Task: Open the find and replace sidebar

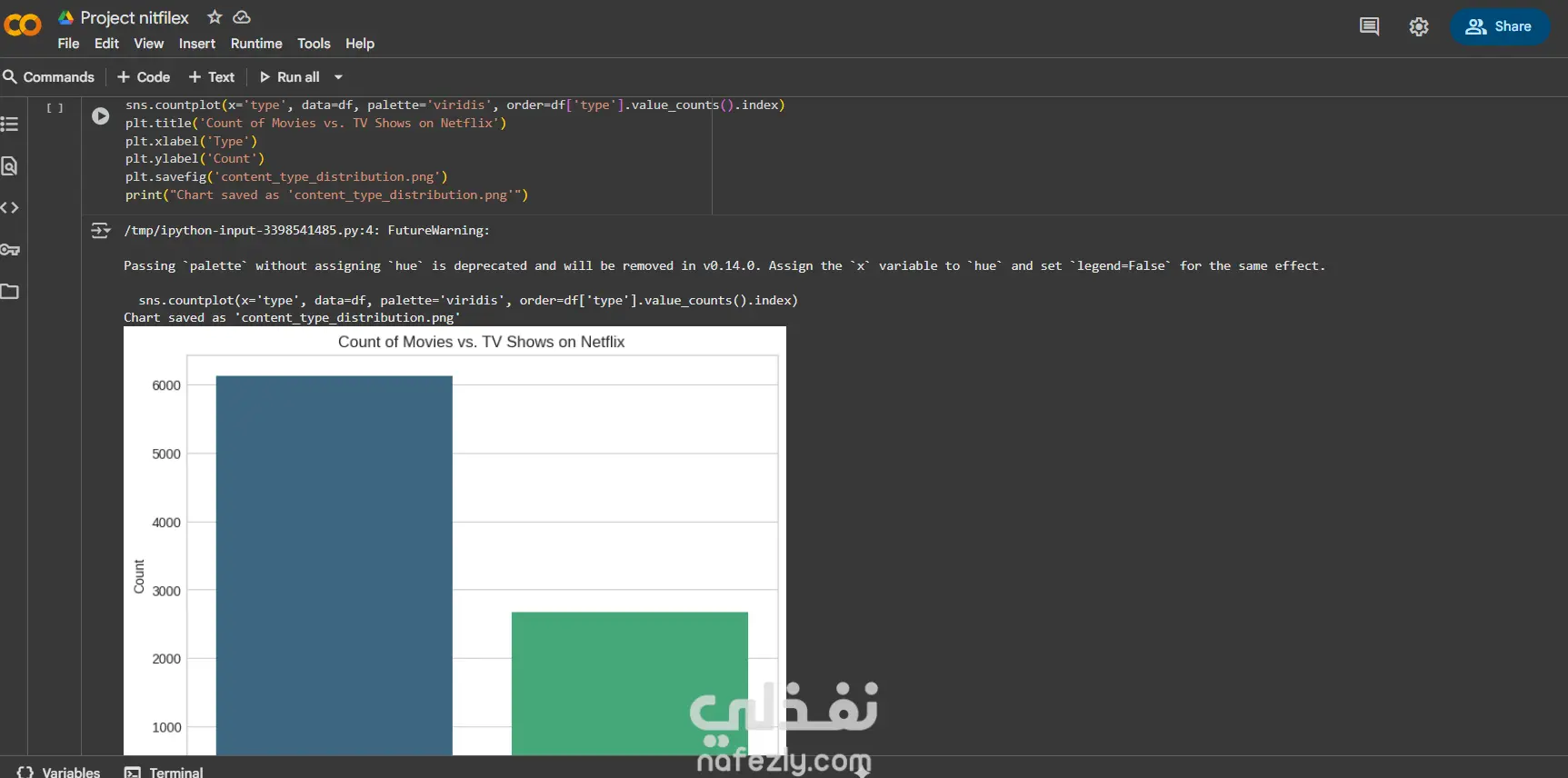Action: pyautogui.click(x=10, y=165)
